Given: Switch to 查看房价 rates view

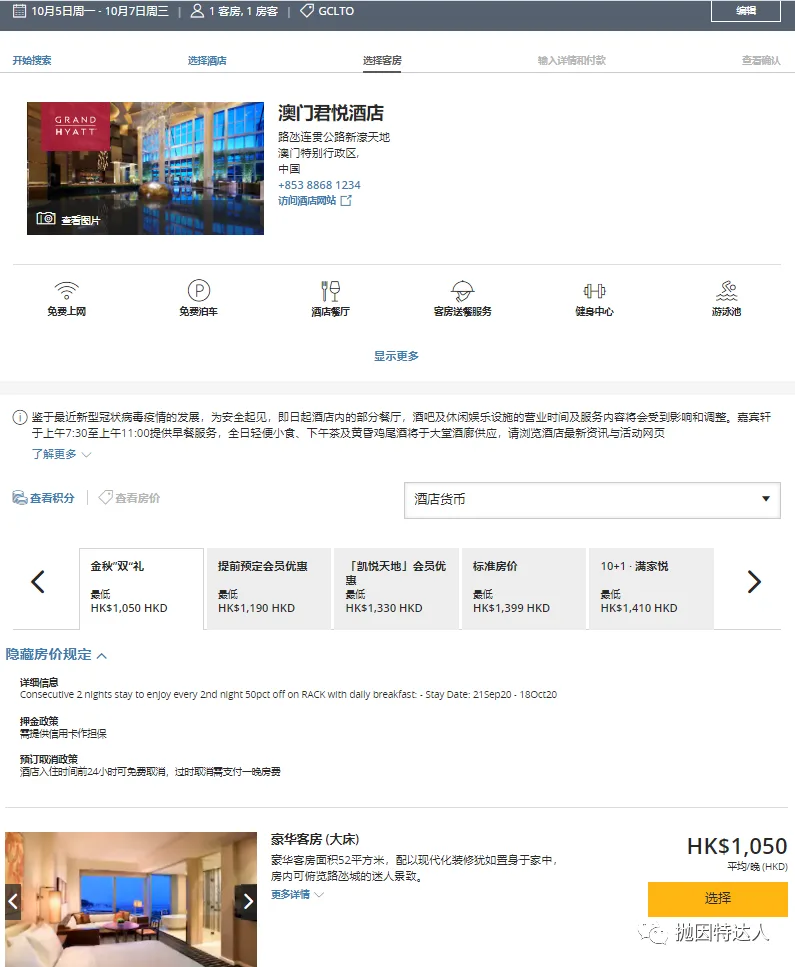Looking at the screenshot, I should click(x=130, y=498).
